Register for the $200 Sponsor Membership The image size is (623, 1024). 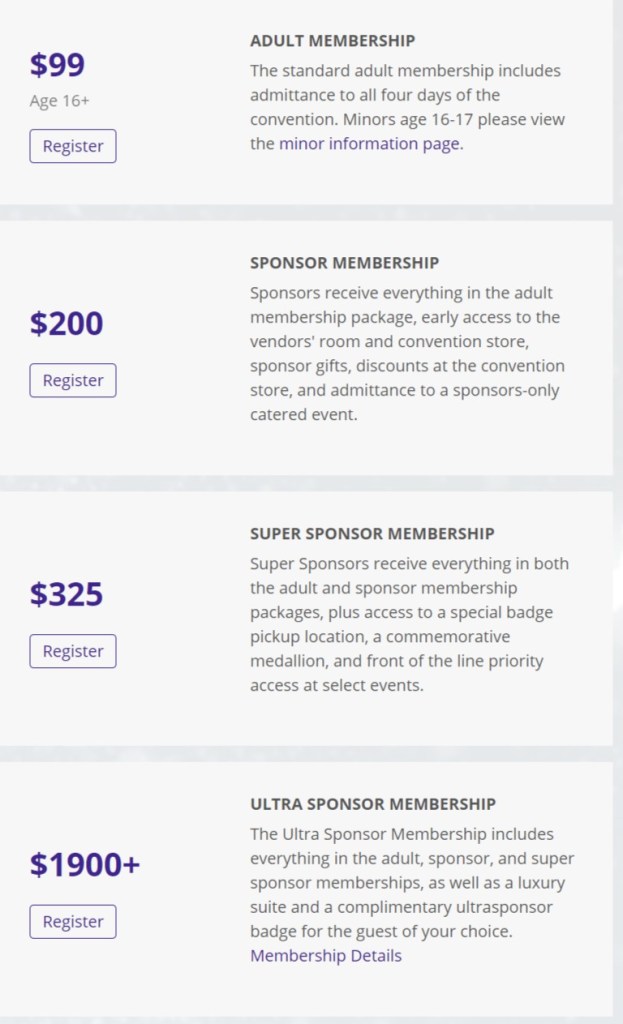coord(73,381)
